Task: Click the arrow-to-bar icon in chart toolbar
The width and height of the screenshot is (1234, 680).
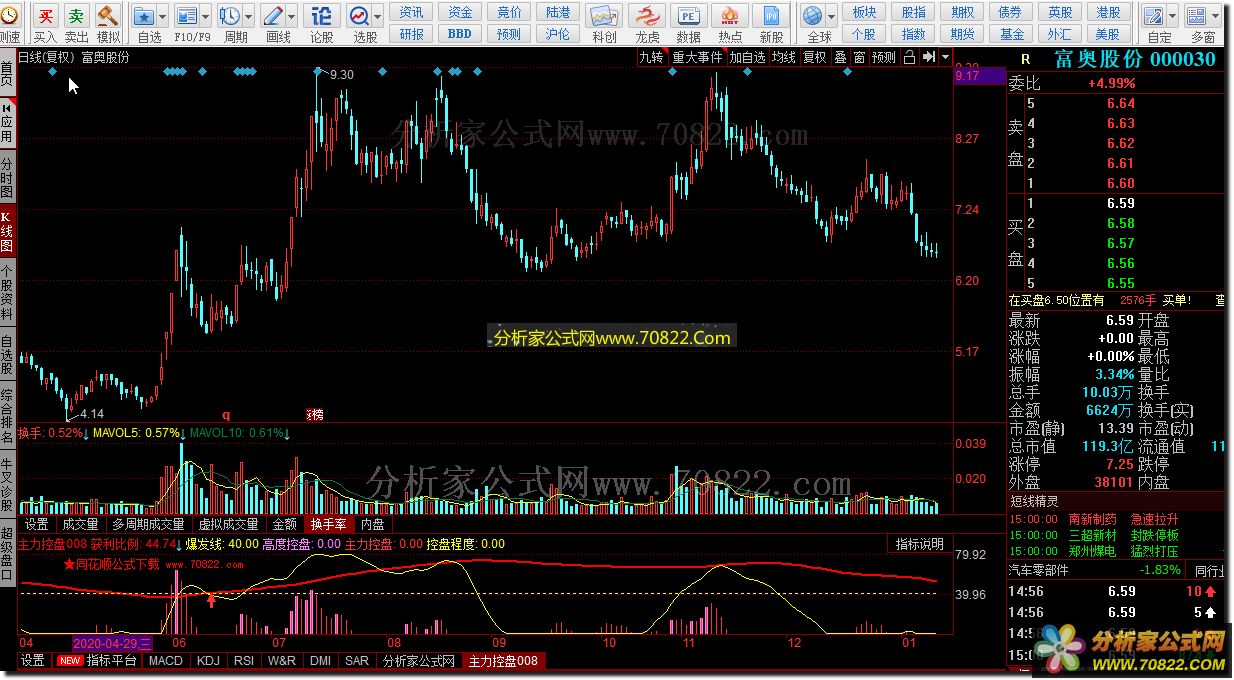Action: pos(930,58)
